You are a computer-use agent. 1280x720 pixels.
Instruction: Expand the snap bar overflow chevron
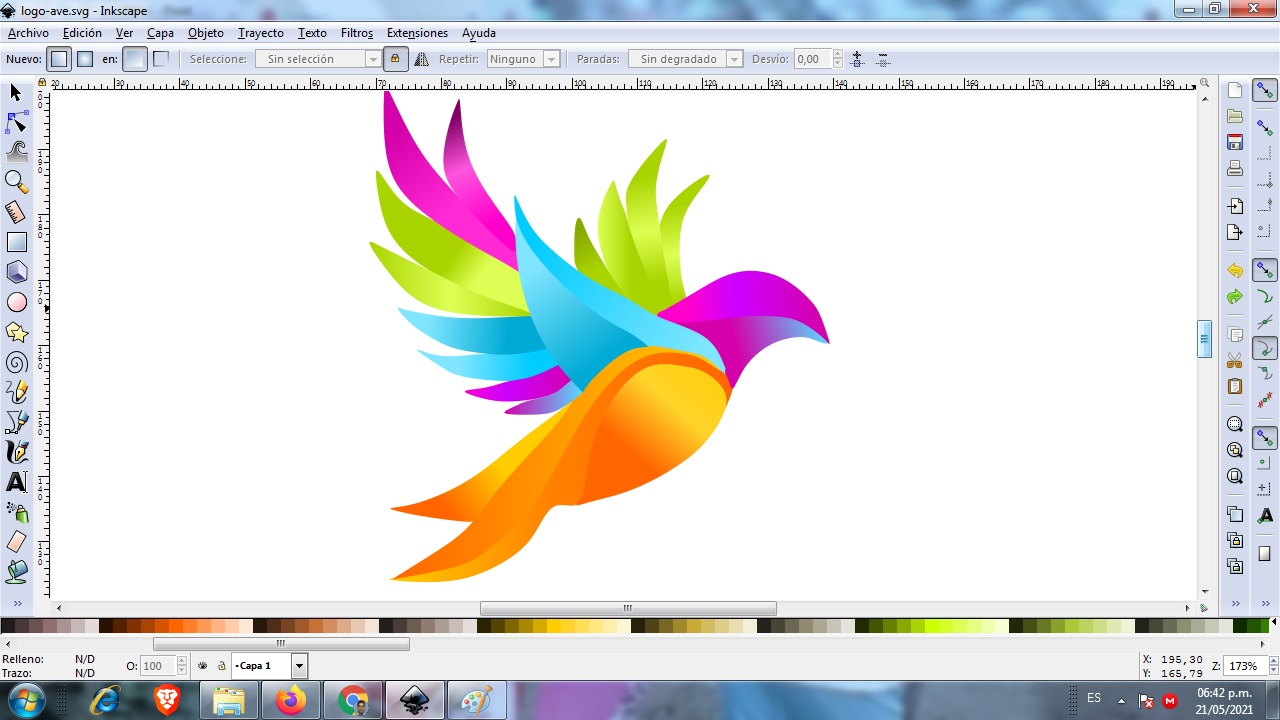point(1265,603)
